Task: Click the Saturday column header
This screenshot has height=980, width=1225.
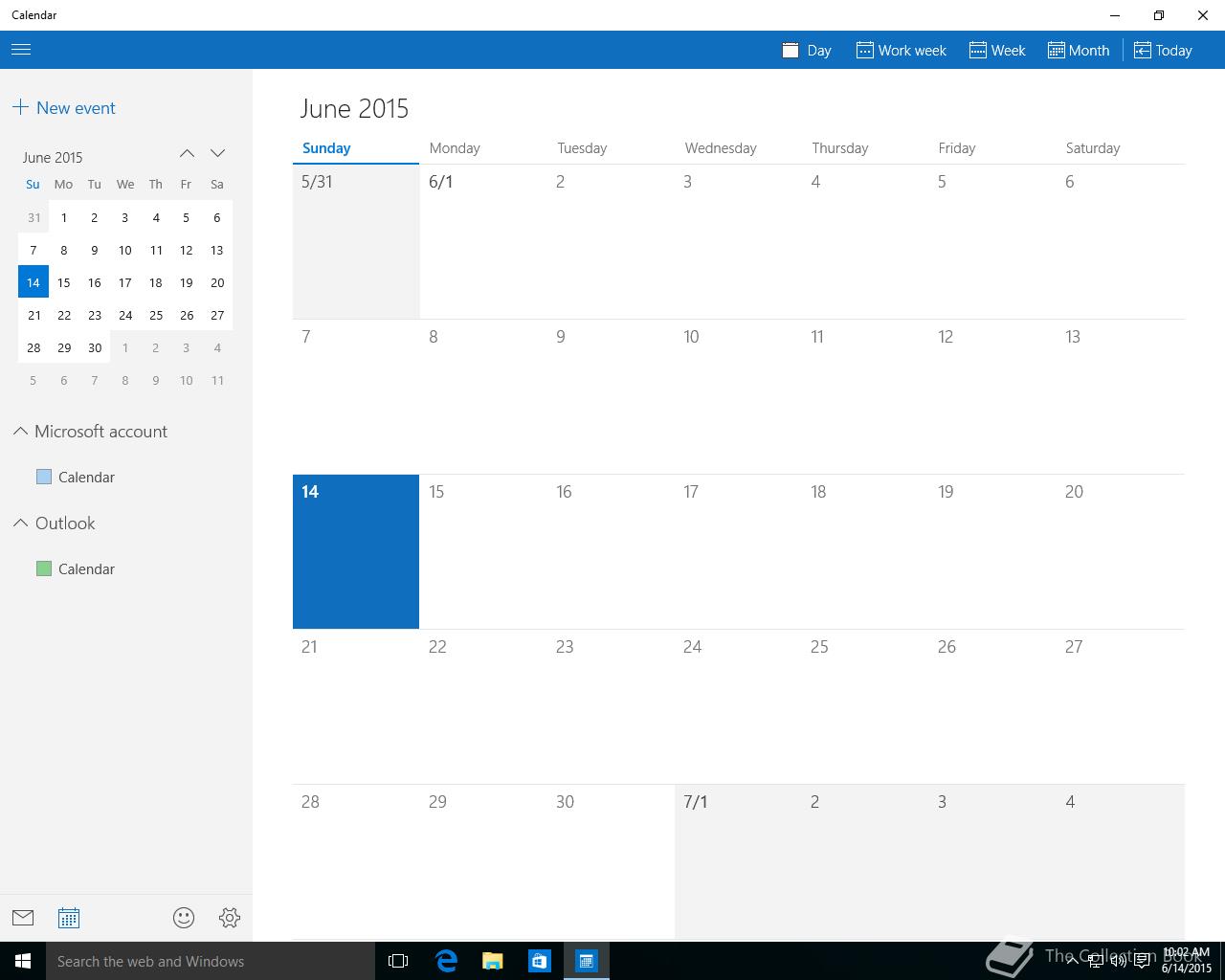Action: (1093, 148)
